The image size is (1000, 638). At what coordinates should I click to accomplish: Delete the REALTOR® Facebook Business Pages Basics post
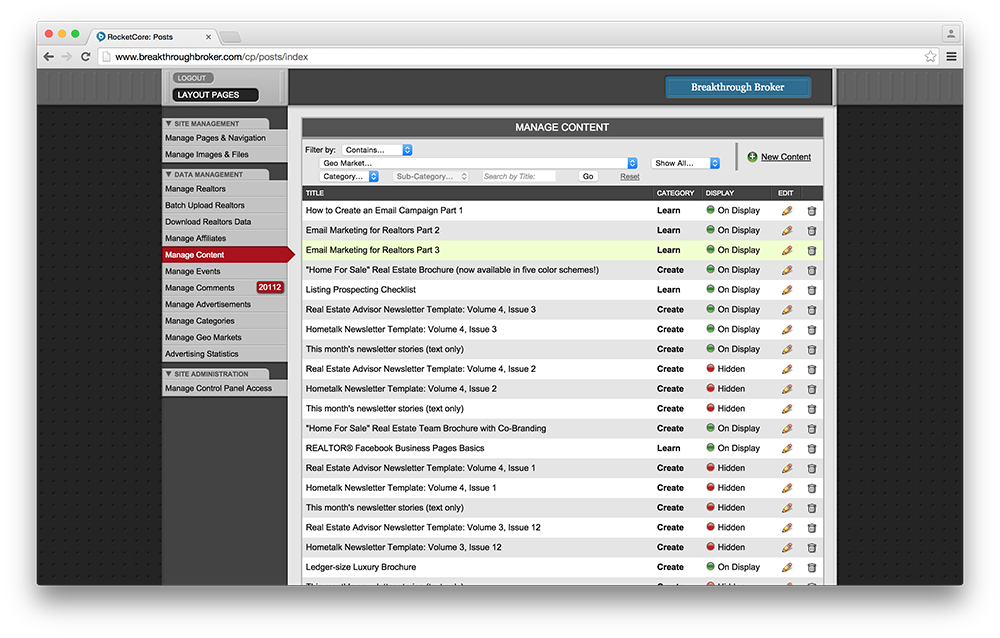[x=811, y=449]
